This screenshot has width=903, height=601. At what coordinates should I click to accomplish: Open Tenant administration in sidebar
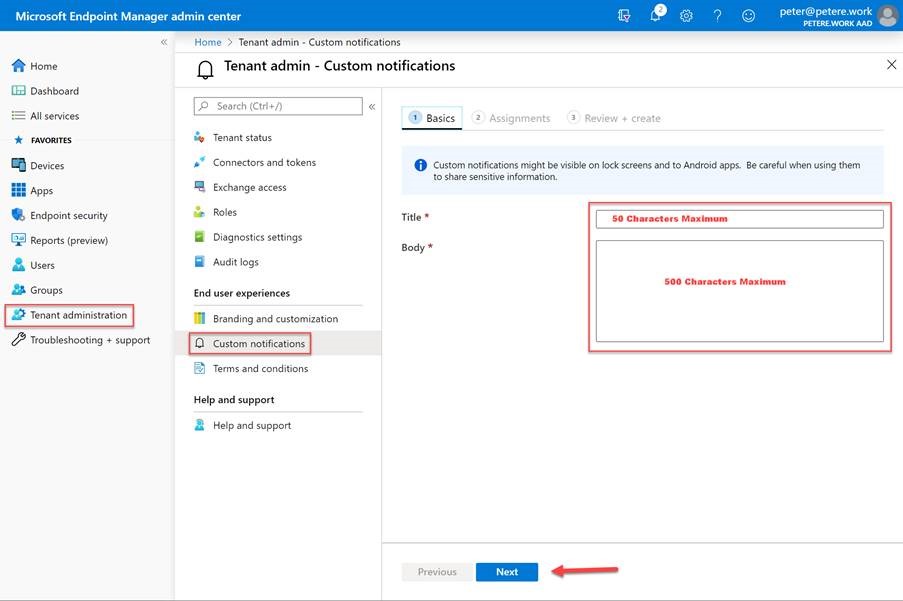(x=78, y=315)
